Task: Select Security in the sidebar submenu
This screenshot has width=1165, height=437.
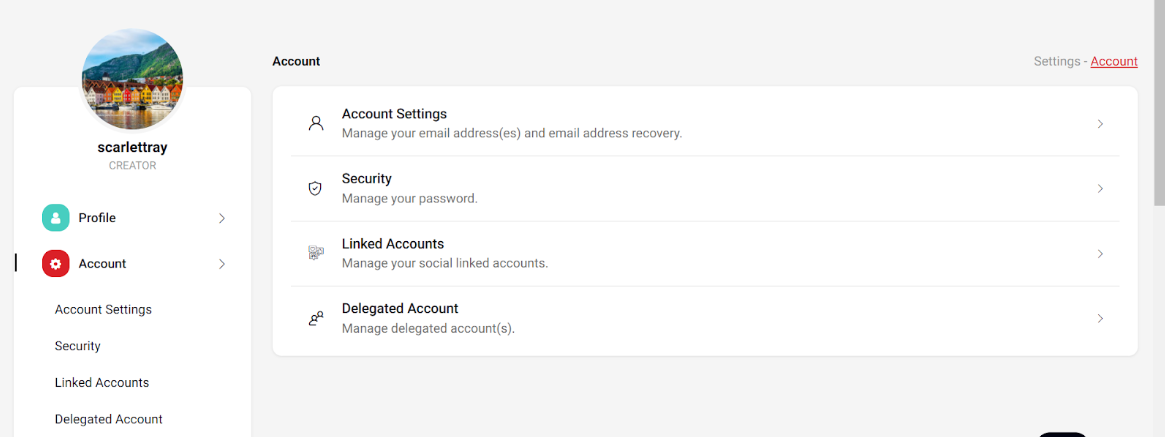Action: 77,346
